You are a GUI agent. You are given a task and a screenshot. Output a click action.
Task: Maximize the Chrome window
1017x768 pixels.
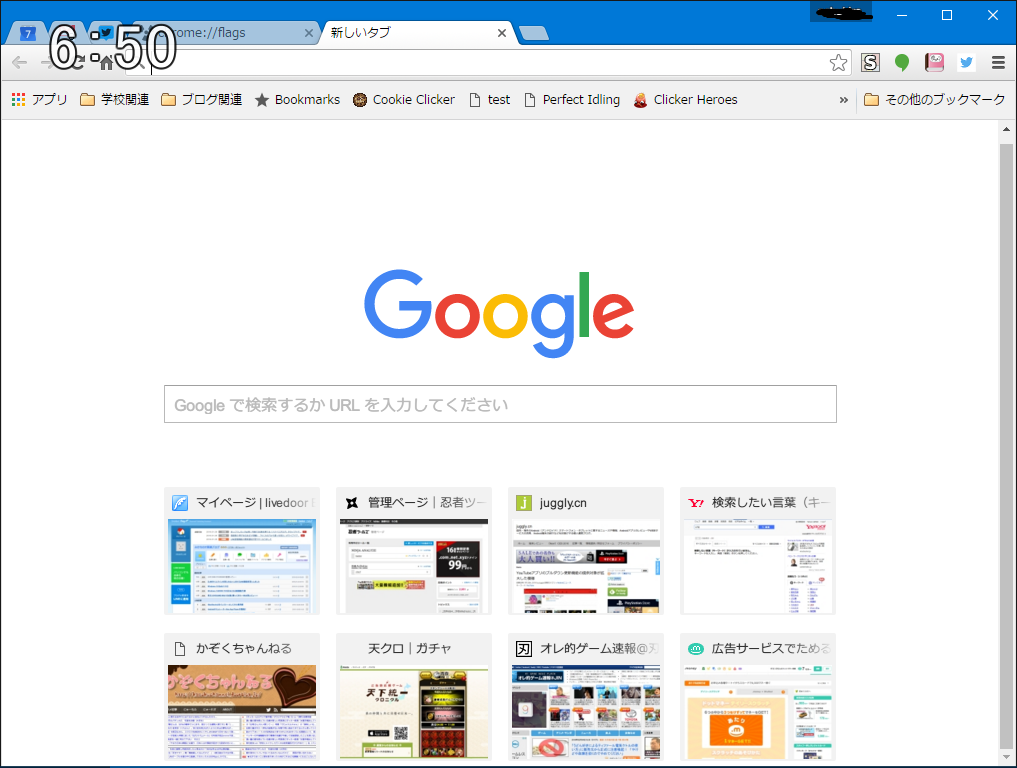[947, 15]
